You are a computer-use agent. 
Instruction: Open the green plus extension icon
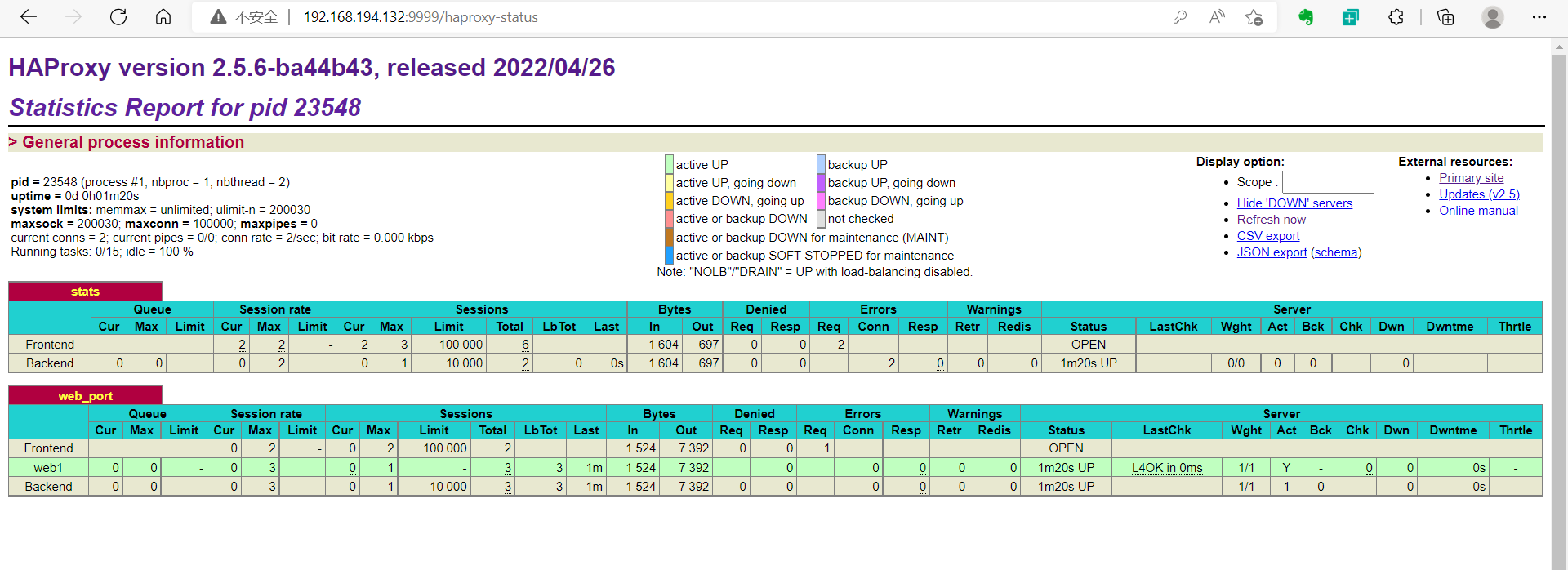[x=1351, y=17]
